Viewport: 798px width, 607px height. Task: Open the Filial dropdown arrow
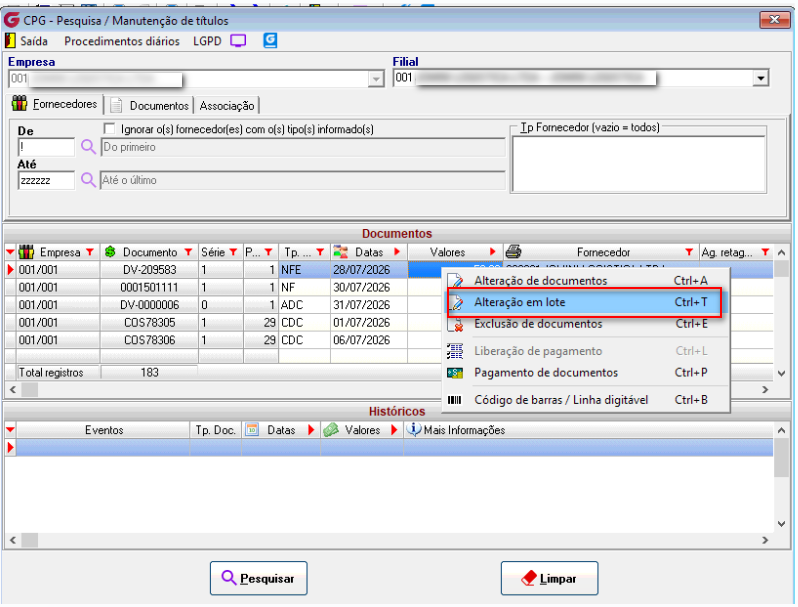(760, 78)
